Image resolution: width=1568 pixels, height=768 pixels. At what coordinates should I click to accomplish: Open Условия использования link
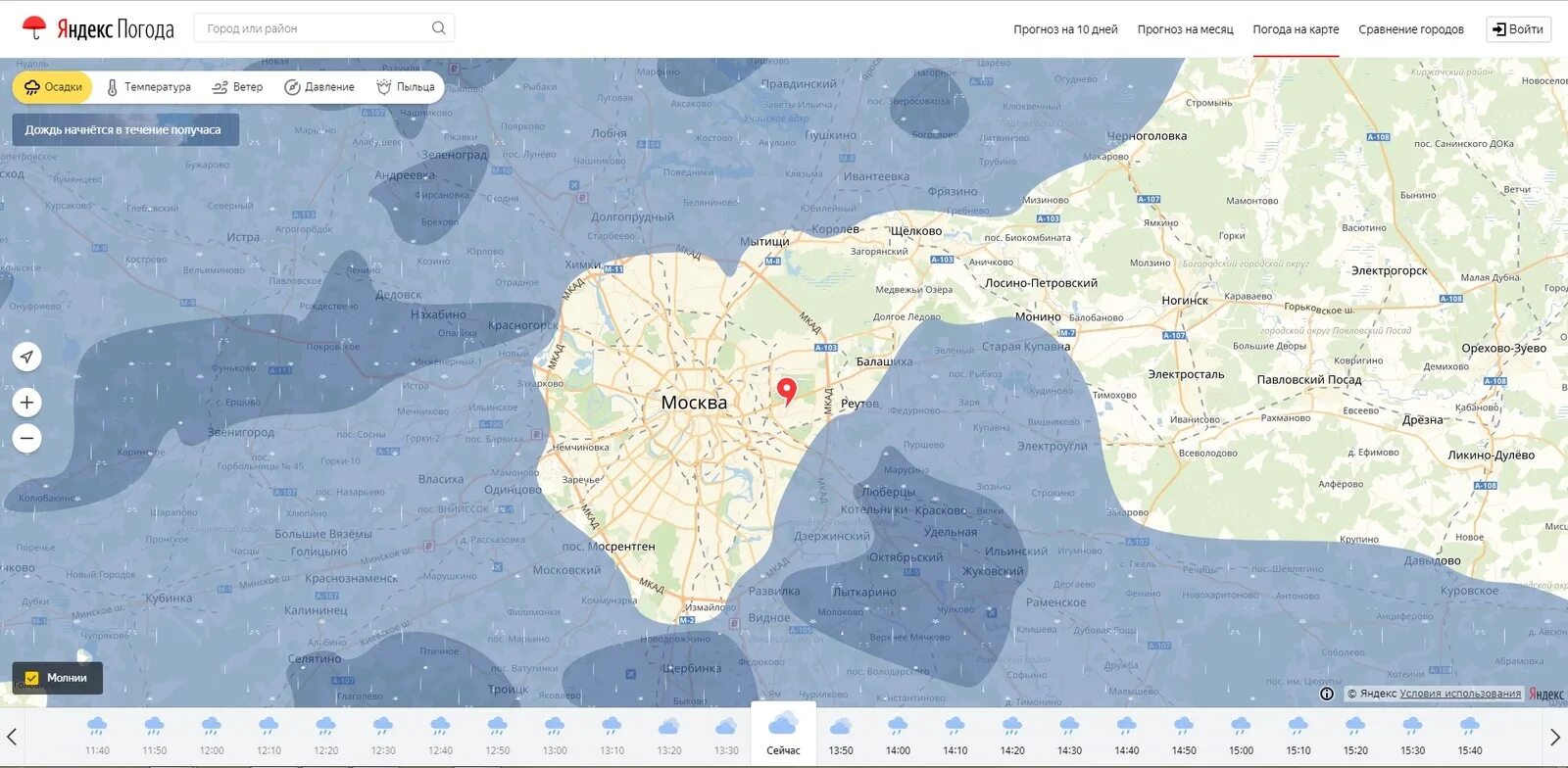(1460, 694)
